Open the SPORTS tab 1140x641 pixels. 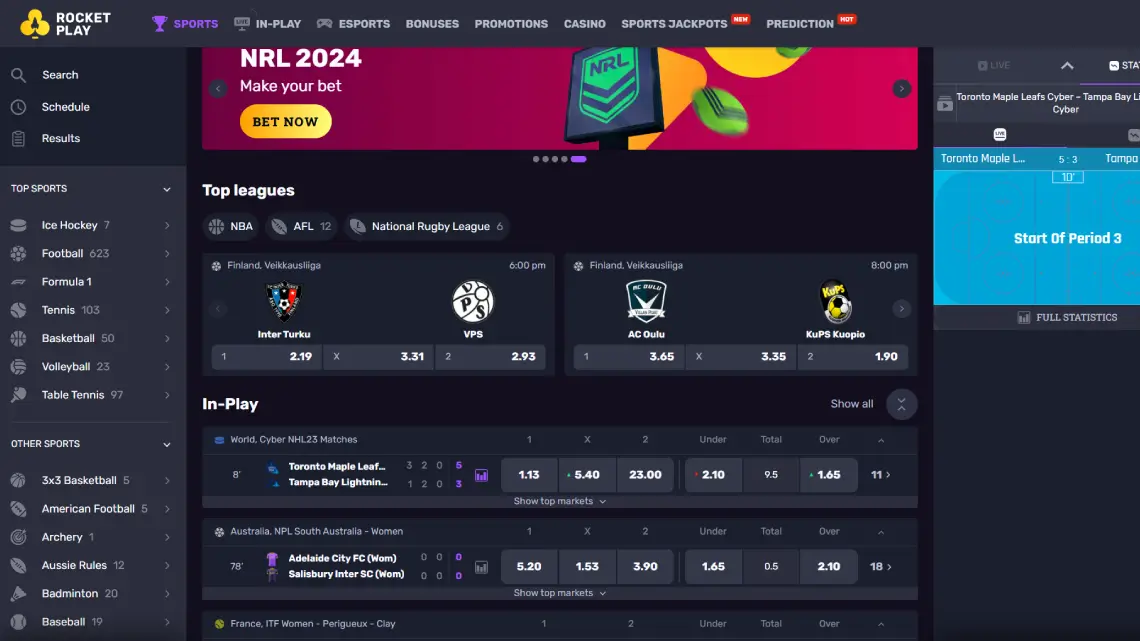pos(185,23)
